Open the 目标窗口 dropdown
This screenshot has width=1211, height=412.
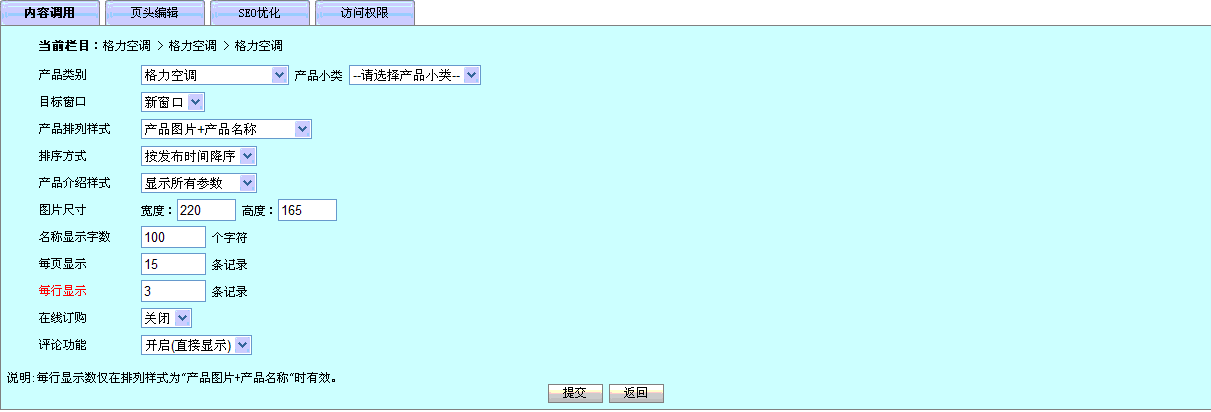coord(172,102)
